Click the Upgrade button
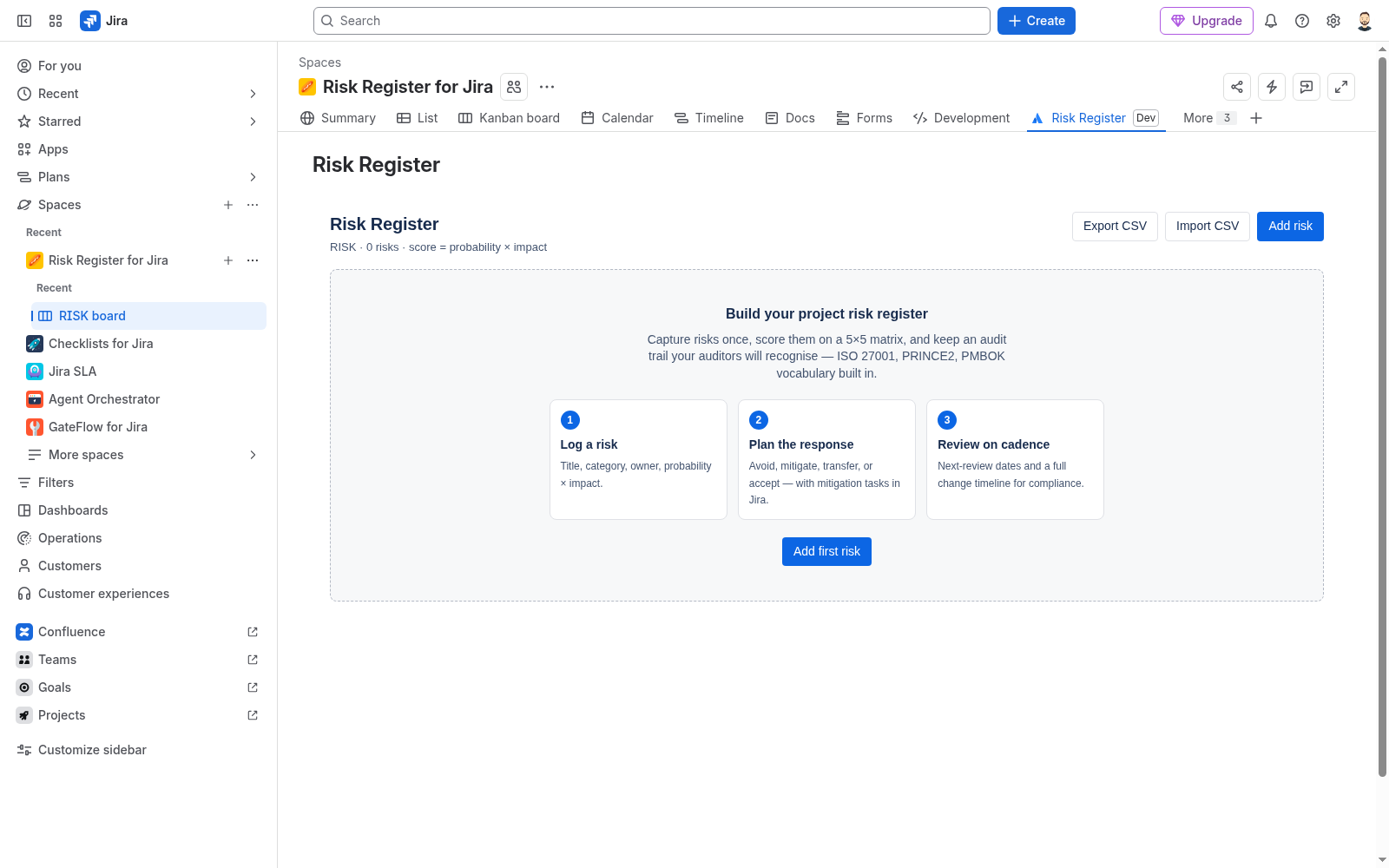The width and height of the screenshot is (1389, 868). 1207,21
